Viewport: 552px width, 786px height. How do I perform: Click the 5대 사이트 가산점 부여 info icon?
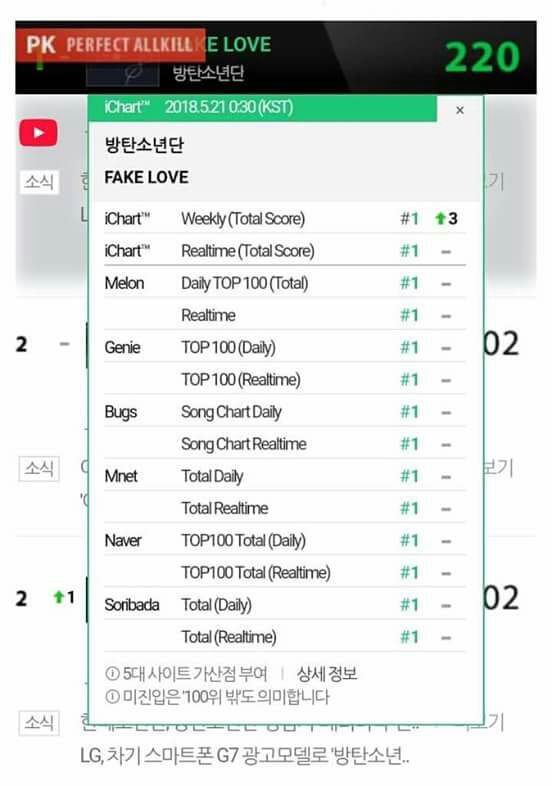(x=112, y=673)
